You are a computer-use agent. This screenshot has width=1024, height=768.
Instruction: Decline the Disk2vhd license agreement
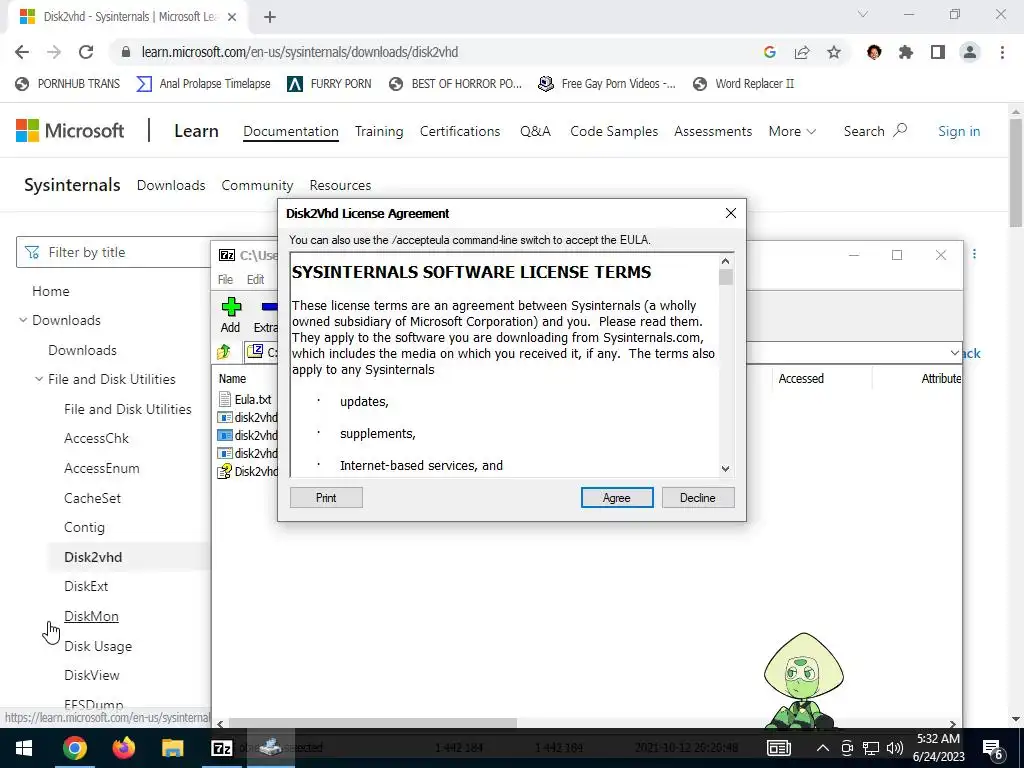(697, 498)
